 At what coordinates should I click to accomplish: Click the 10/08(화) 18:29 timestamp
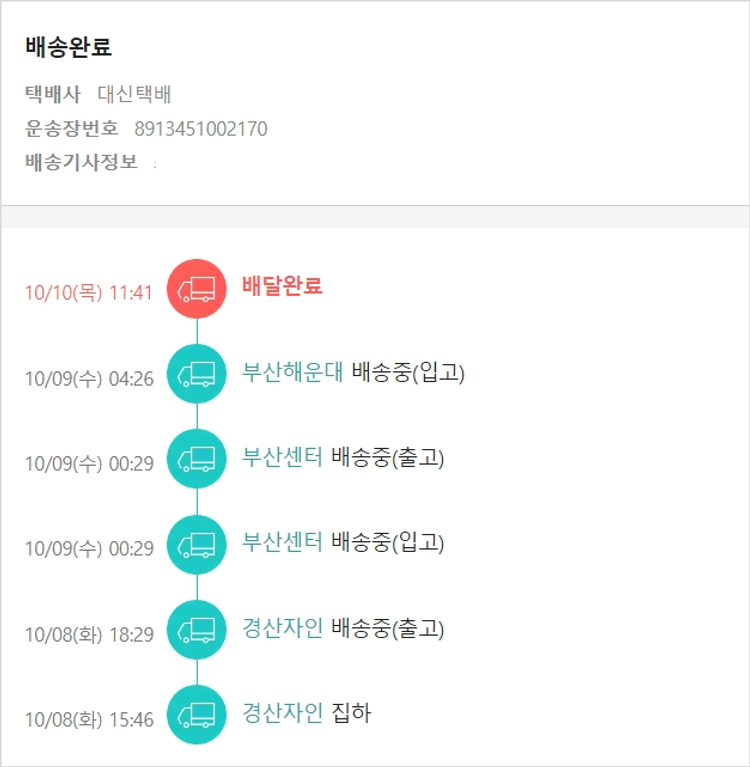[89, 634]
